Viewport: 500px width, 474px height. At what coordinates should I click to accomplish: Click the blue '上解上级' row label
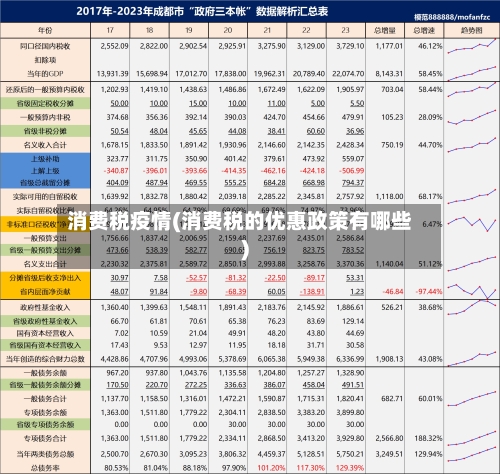click(45, 171)
